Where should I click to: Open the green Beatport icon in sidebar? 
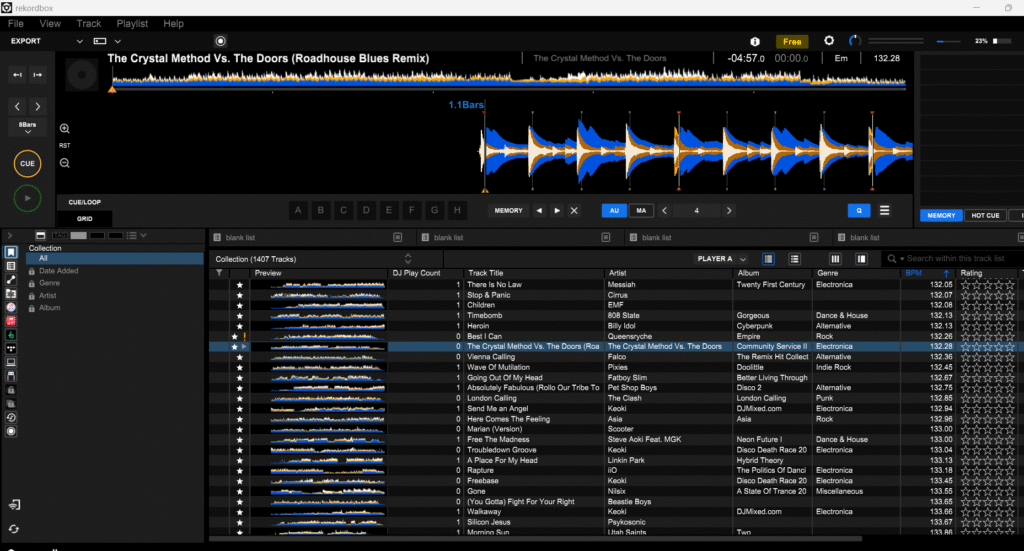11,335
